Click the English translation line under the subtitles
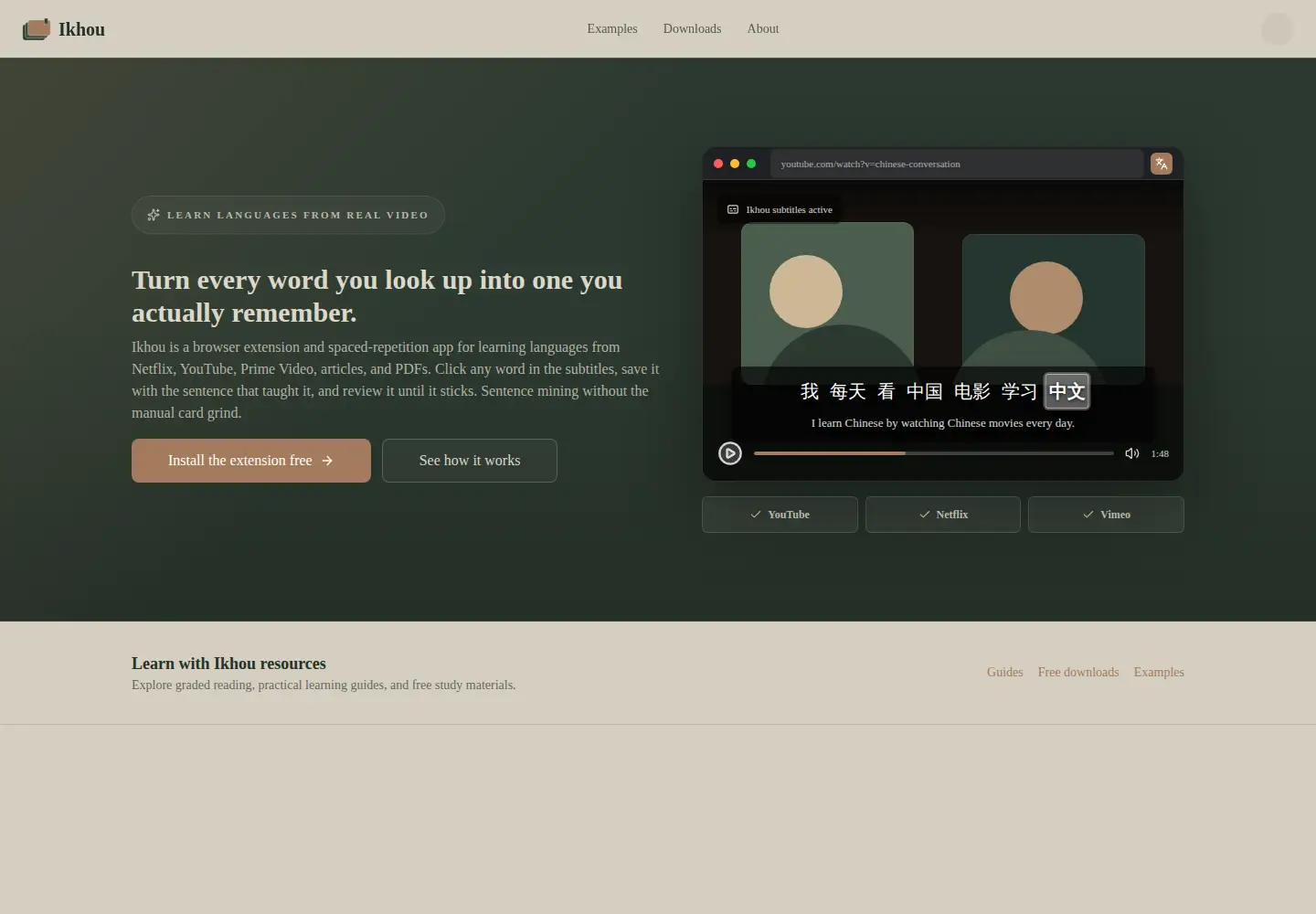 (943, 423)
